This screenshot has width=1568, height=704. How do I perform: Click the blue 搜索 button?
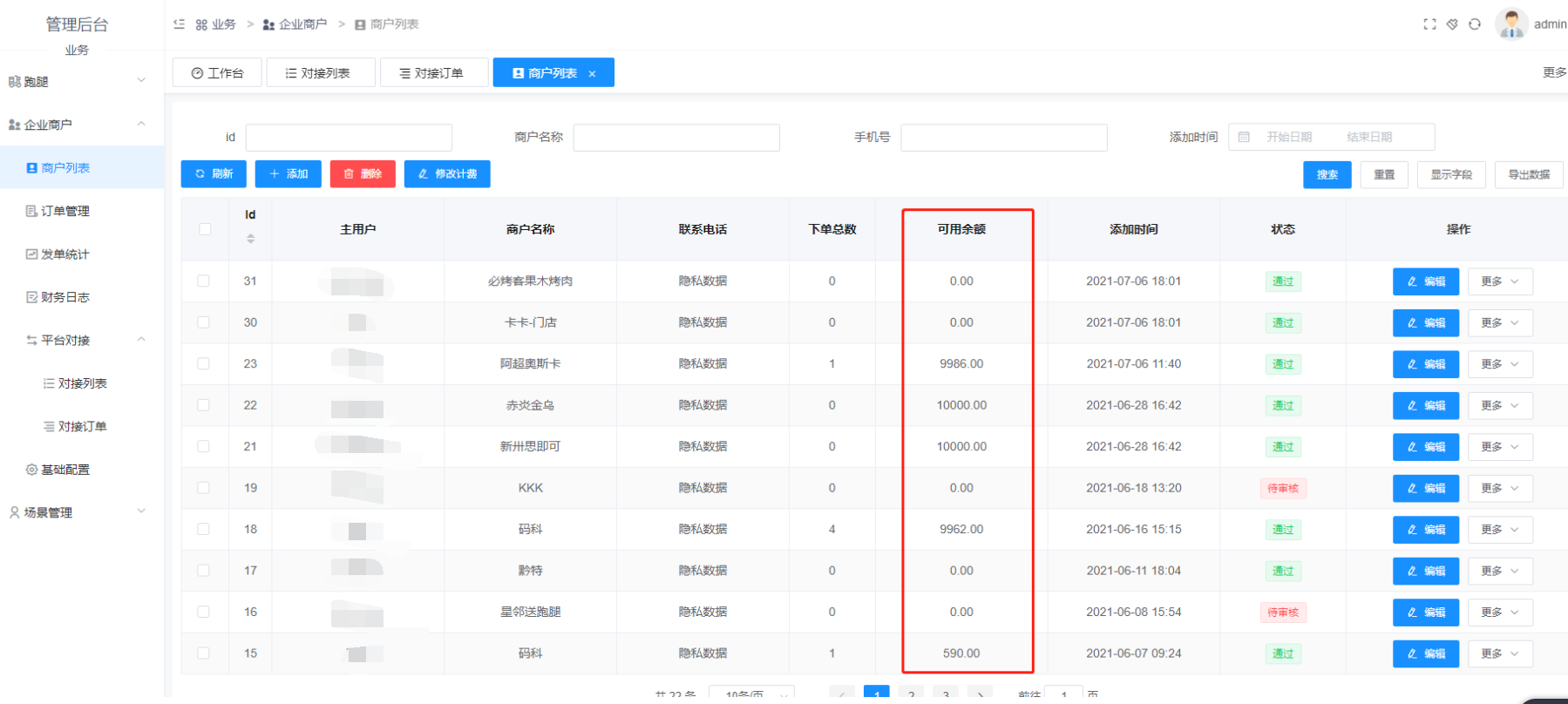[x=1327, y=175]
